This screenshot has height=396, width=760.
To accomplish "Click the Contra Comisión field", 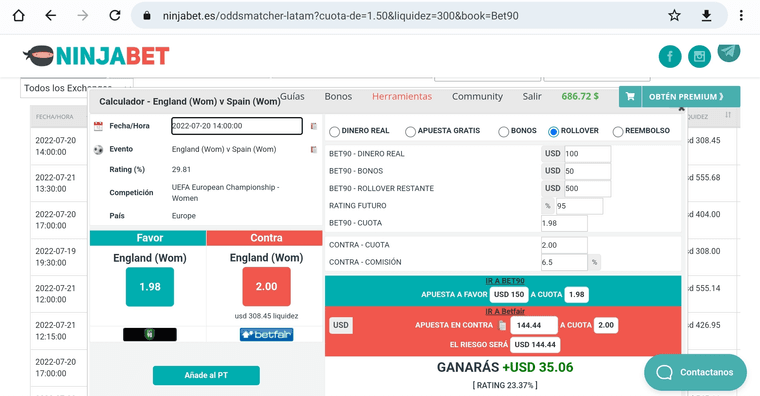I will [x=564, y=262].
